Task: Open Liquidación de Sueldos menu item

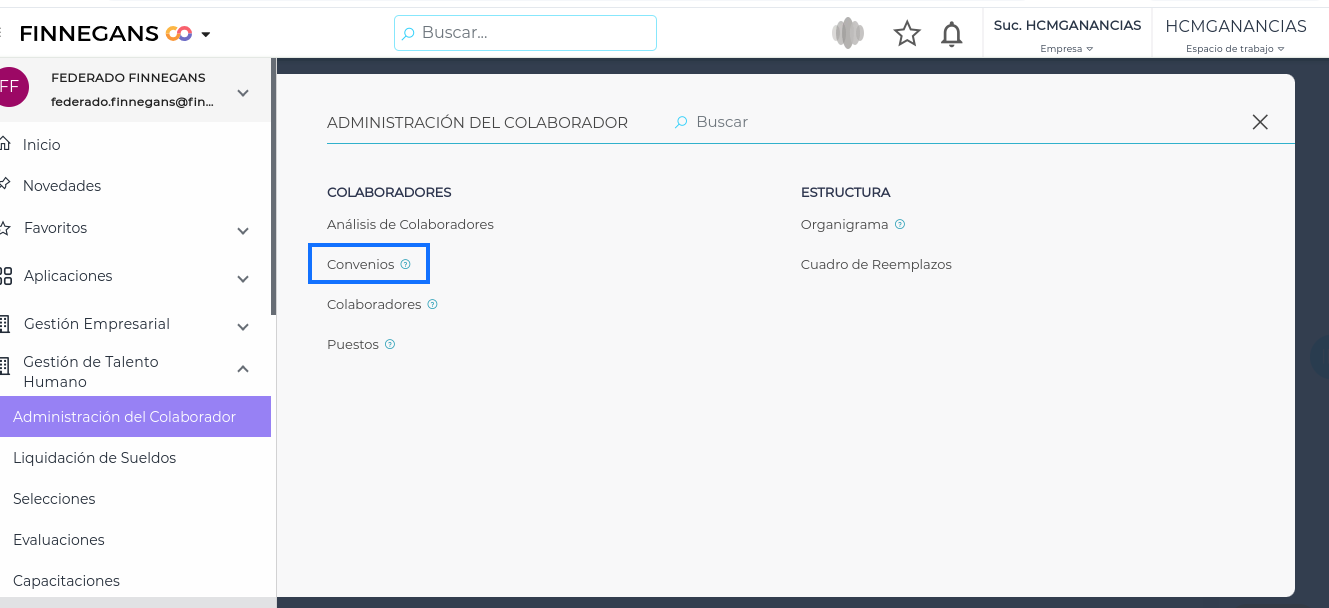Action: (x=94, y=458)
